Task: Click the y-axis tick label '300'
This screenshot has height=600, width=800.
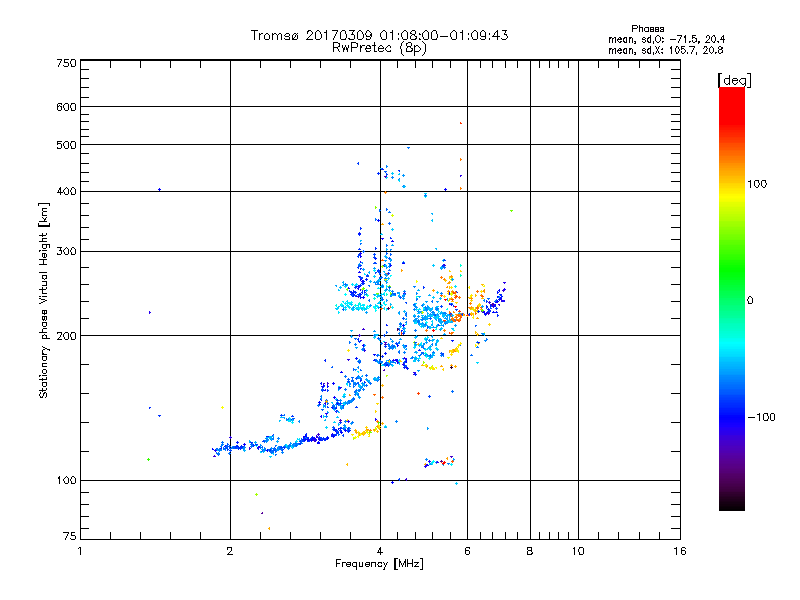Action: [66, 251]
